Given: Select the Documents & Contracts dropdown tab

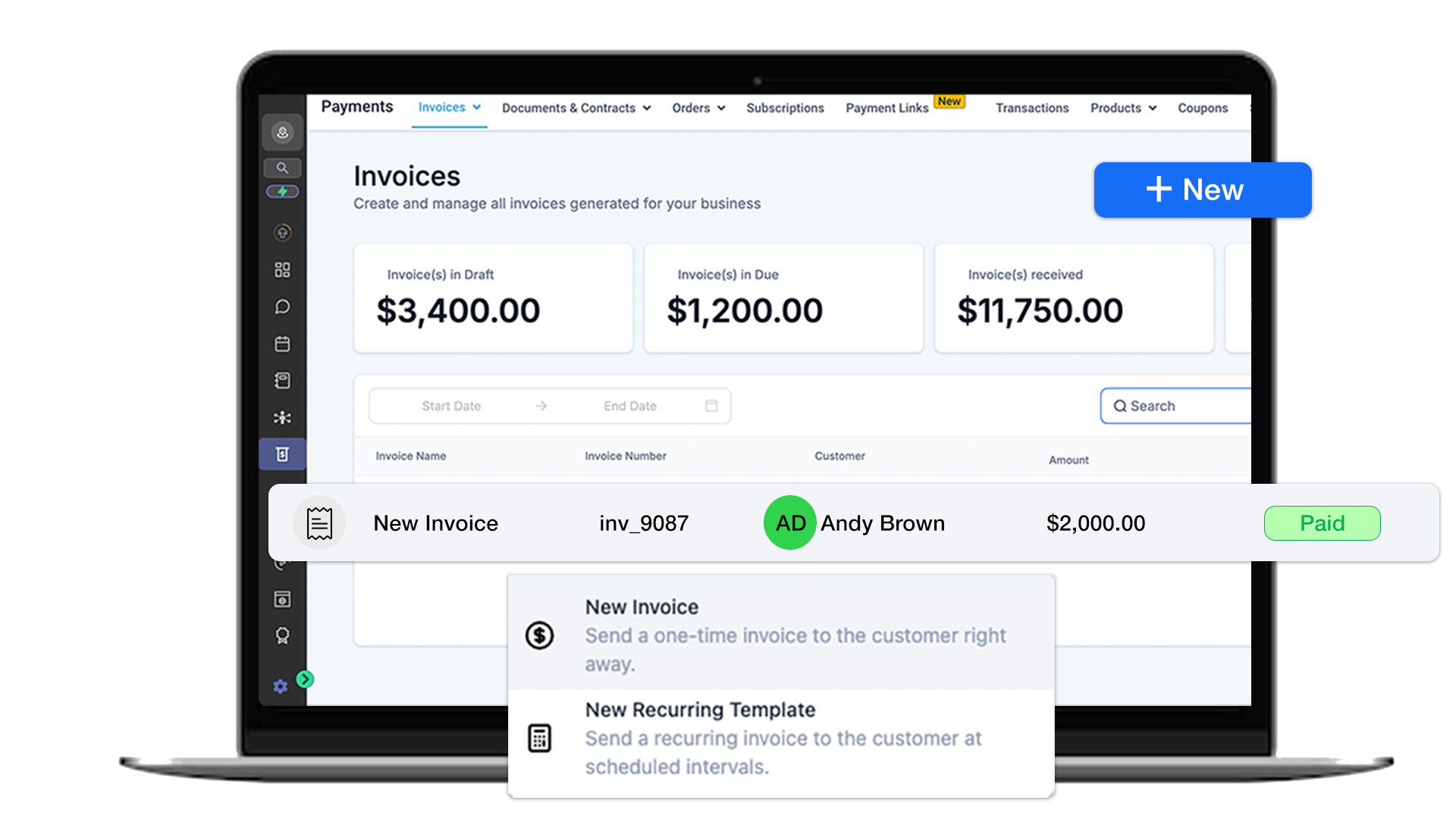Looking at the screenshot, I should coord(575,107).
